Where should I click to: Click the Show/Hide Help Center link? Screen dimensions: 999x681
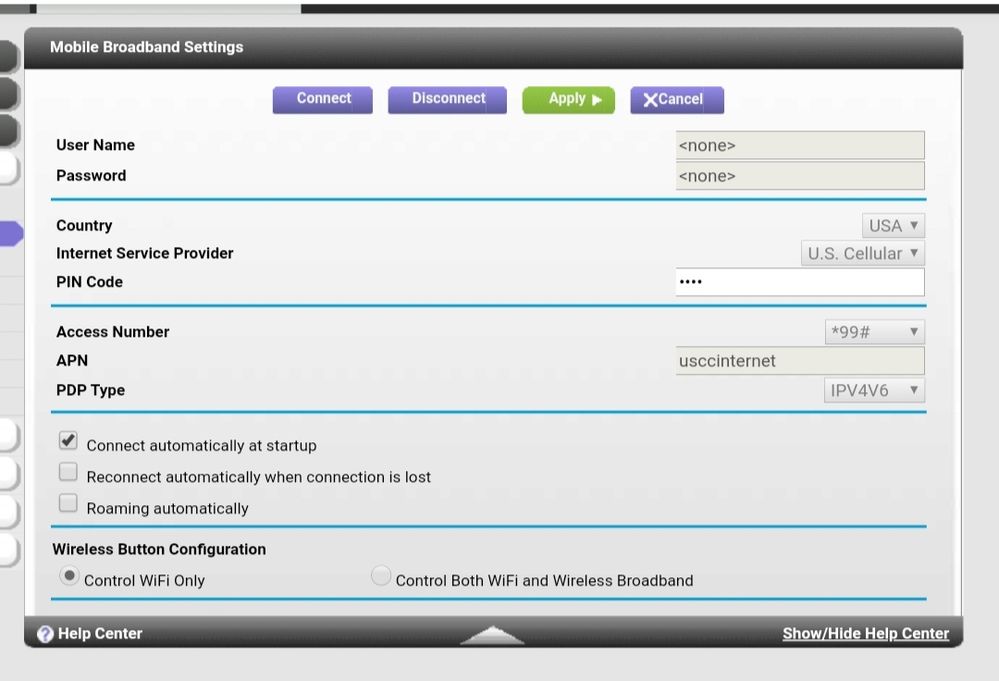[865, 634]
